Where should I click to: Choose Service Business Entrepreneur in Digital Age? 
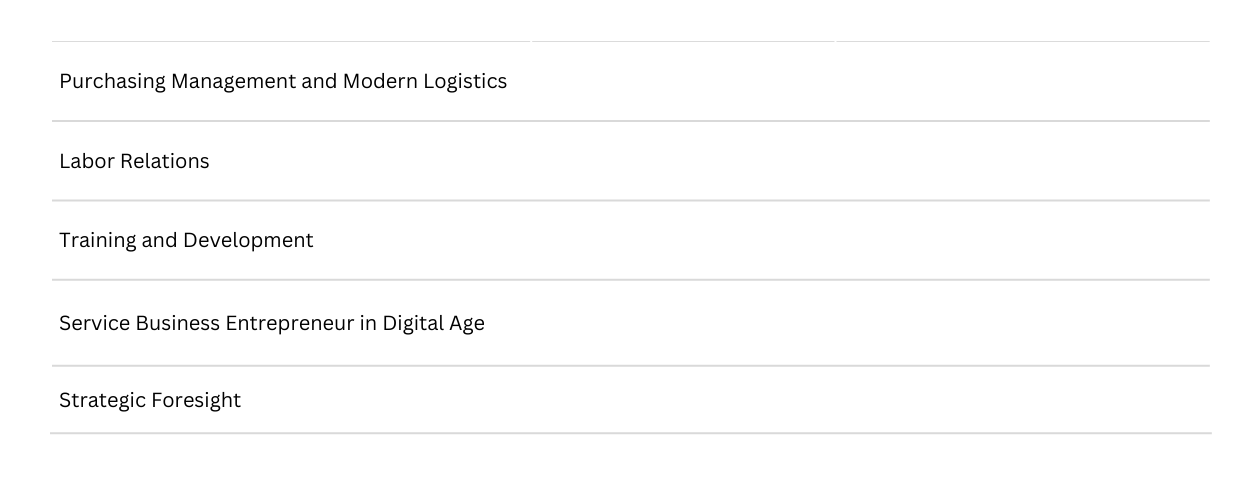click(272, 323)
